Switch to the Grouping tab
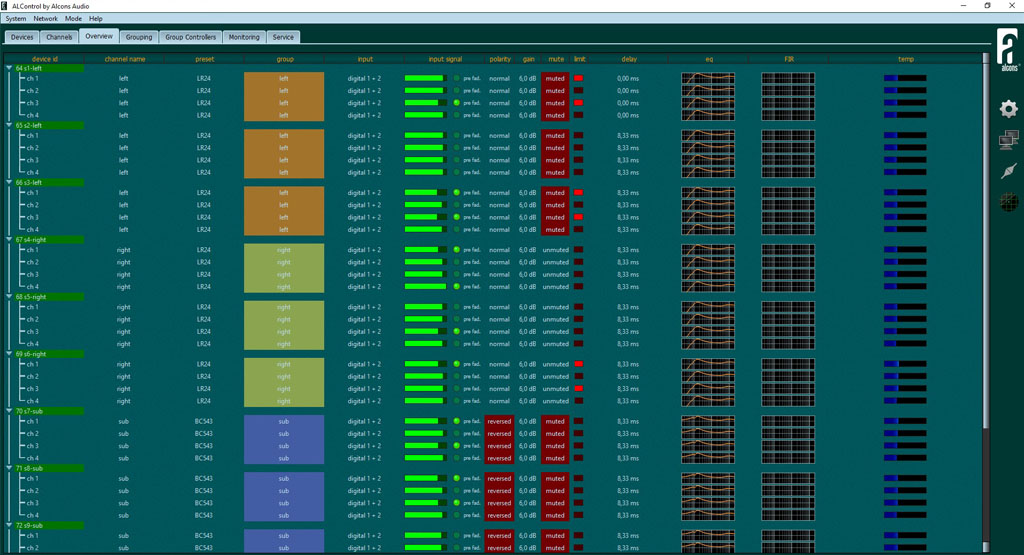 pyautogui.click(x=138, y=37)
